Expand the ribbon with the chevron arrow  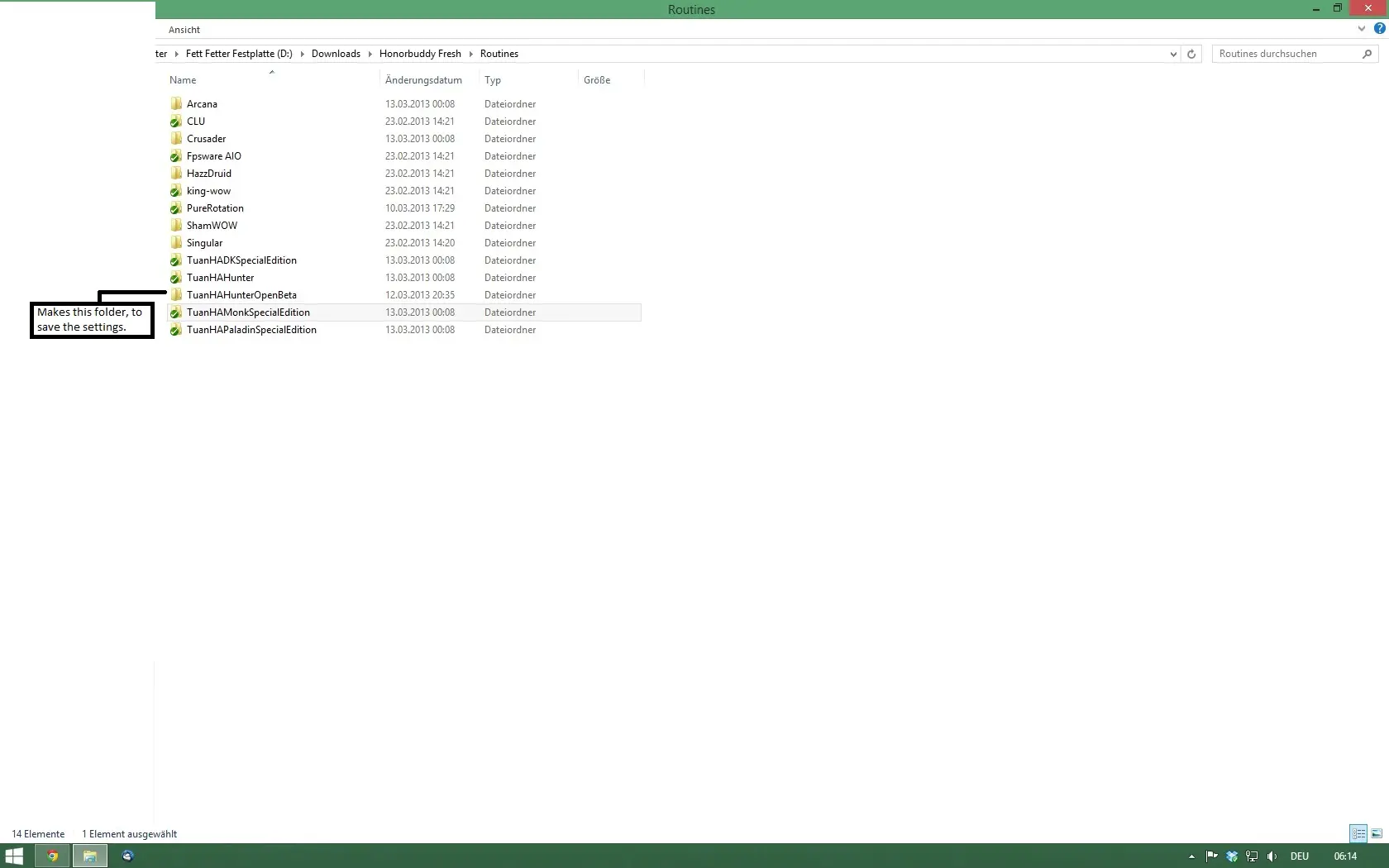point(1362,29)
